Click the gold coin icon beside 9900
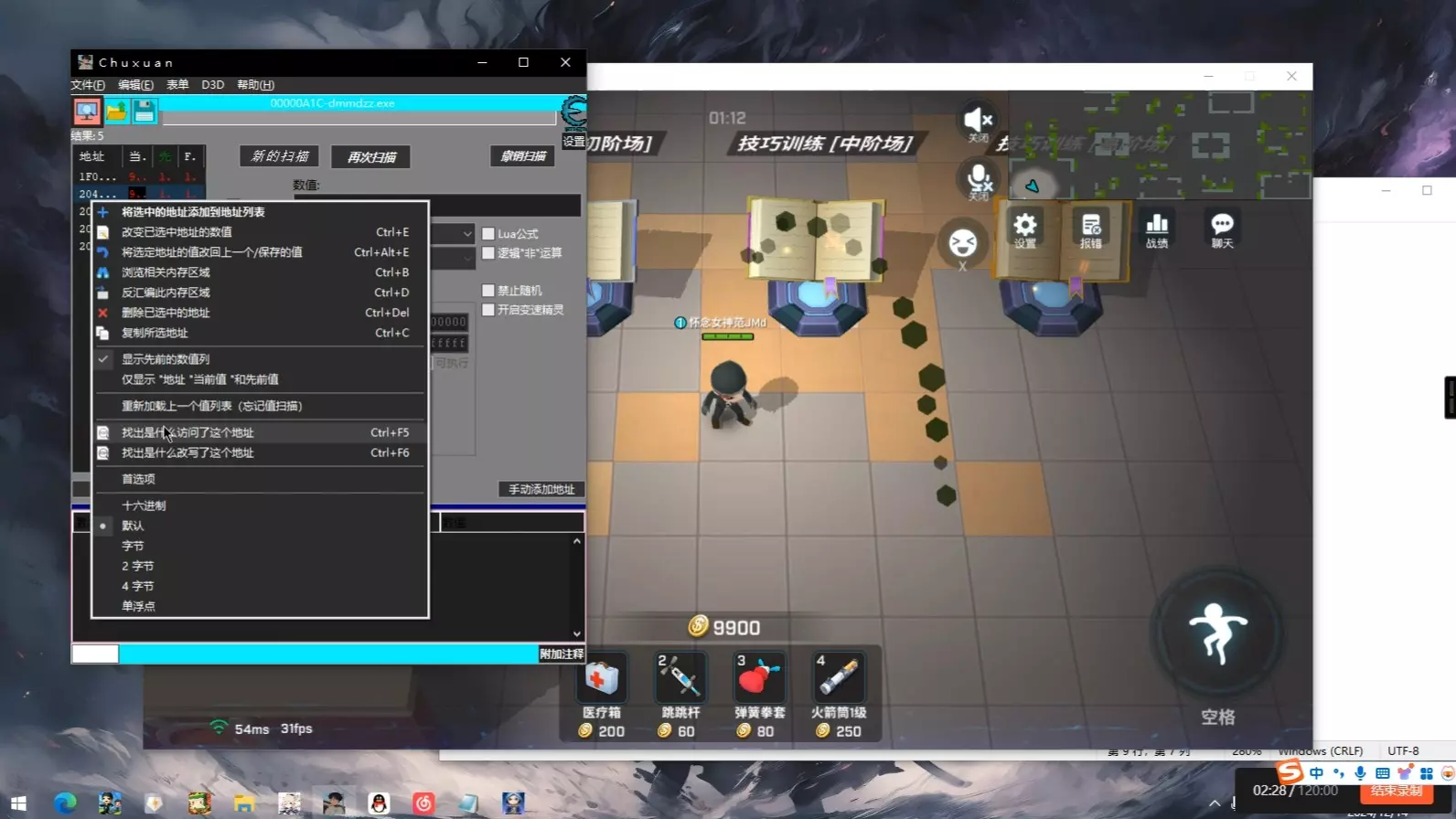The width and height of the screenshot is (1456, 819). (x=698, y=626)
